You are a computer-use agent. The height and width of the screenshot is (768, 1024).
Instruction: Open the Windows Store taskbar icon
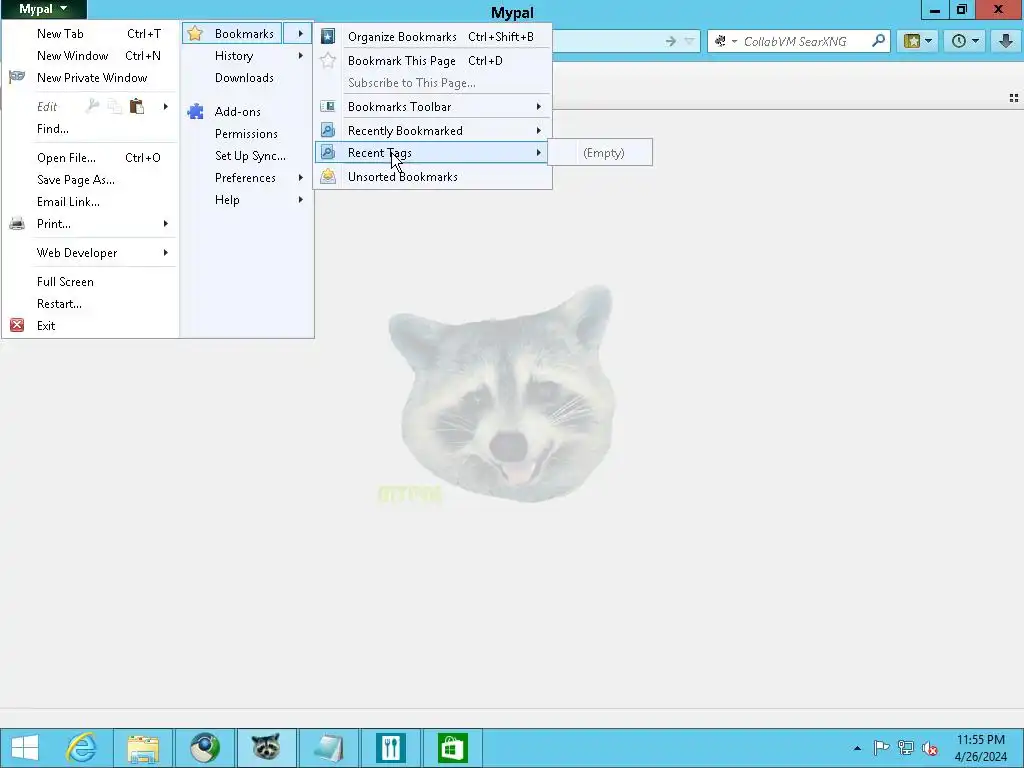click(453, 748)
